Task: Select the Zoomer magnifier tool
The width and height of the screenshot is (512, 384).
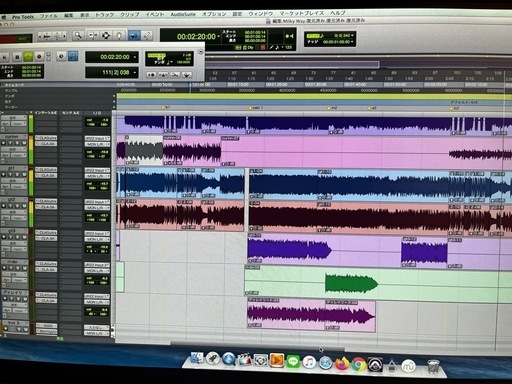Action: [x=78, y=35]
